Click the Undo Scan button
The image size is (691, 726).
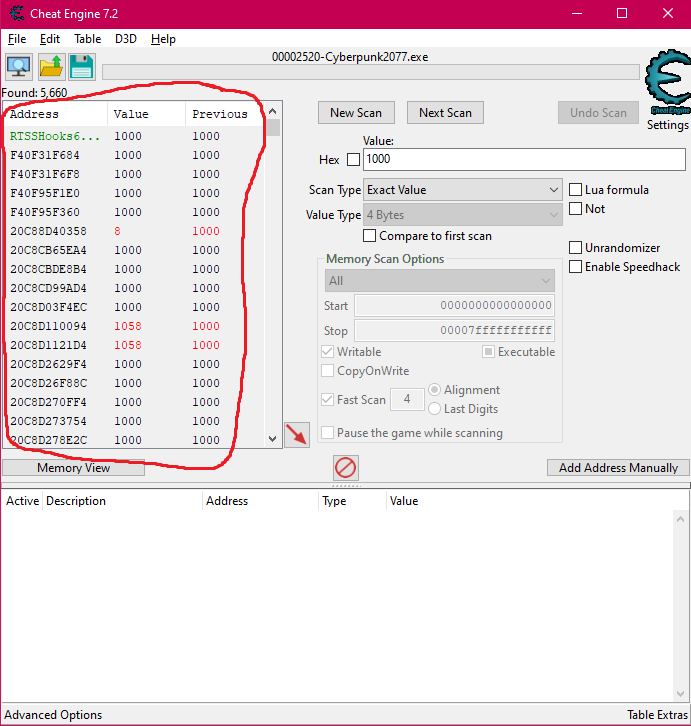[x=598, y=113]
